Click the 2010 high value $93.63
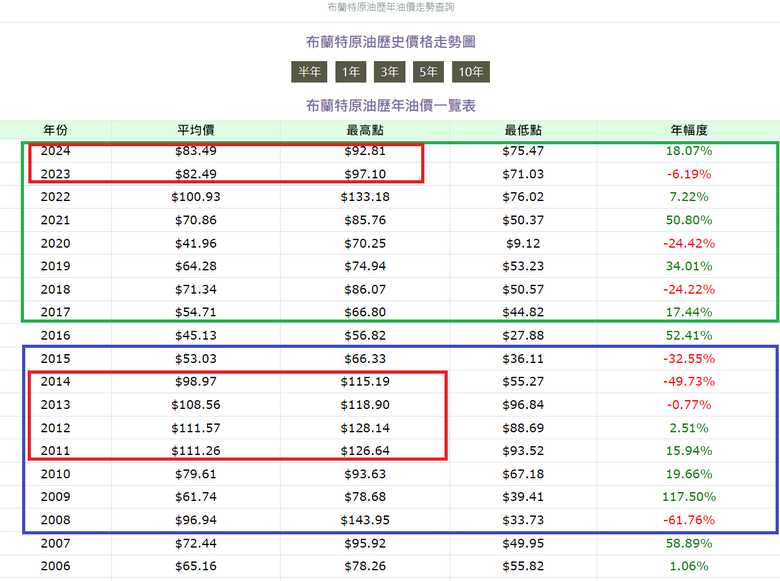The image size is (780, 581). [x=365, y=474]
